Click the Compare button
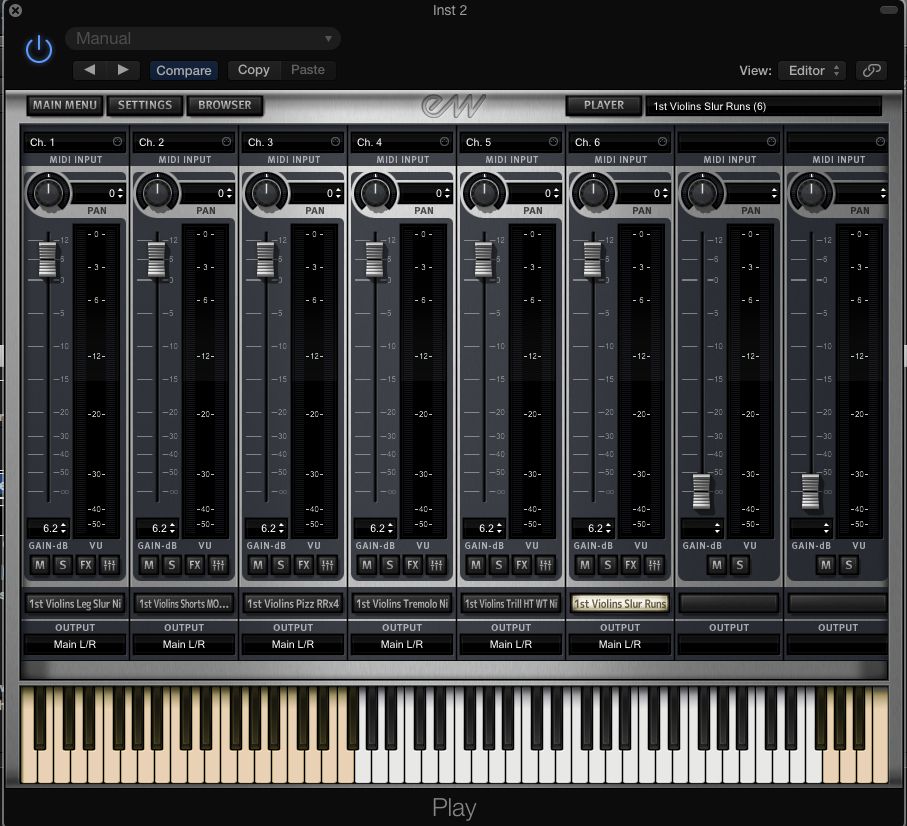Screen dimensions: 907x826 (x=183, y=71)
